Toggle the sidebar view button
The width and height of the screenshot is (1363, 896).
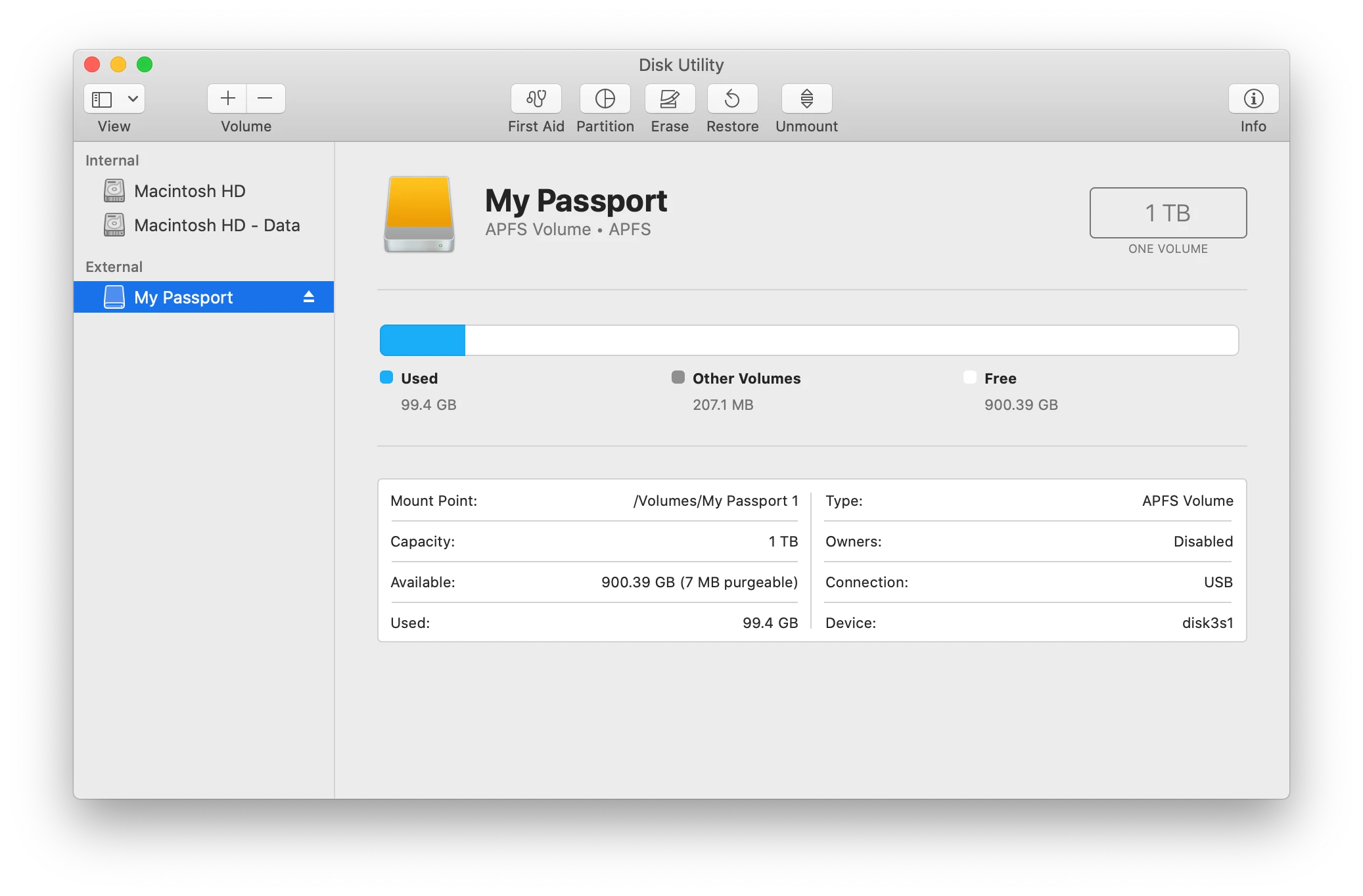103,99
